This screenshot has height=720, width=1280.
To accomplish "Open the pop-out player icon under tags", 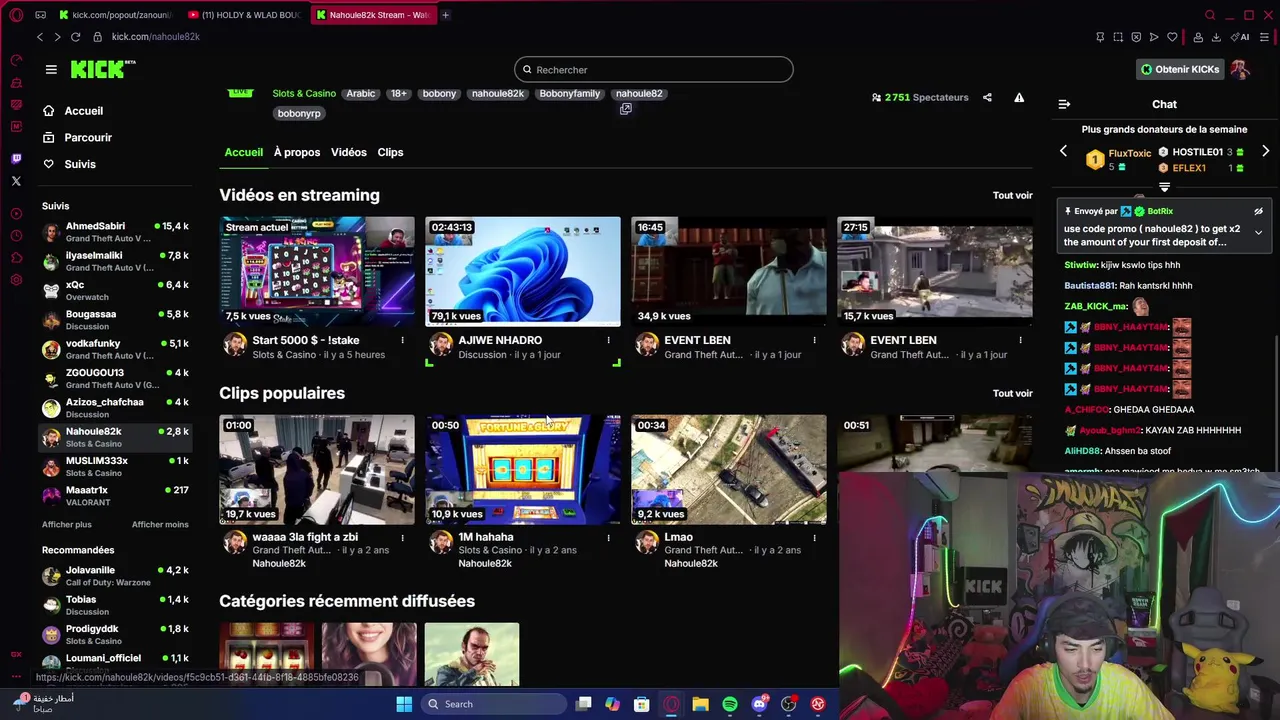I will click(x=626, y=109).
